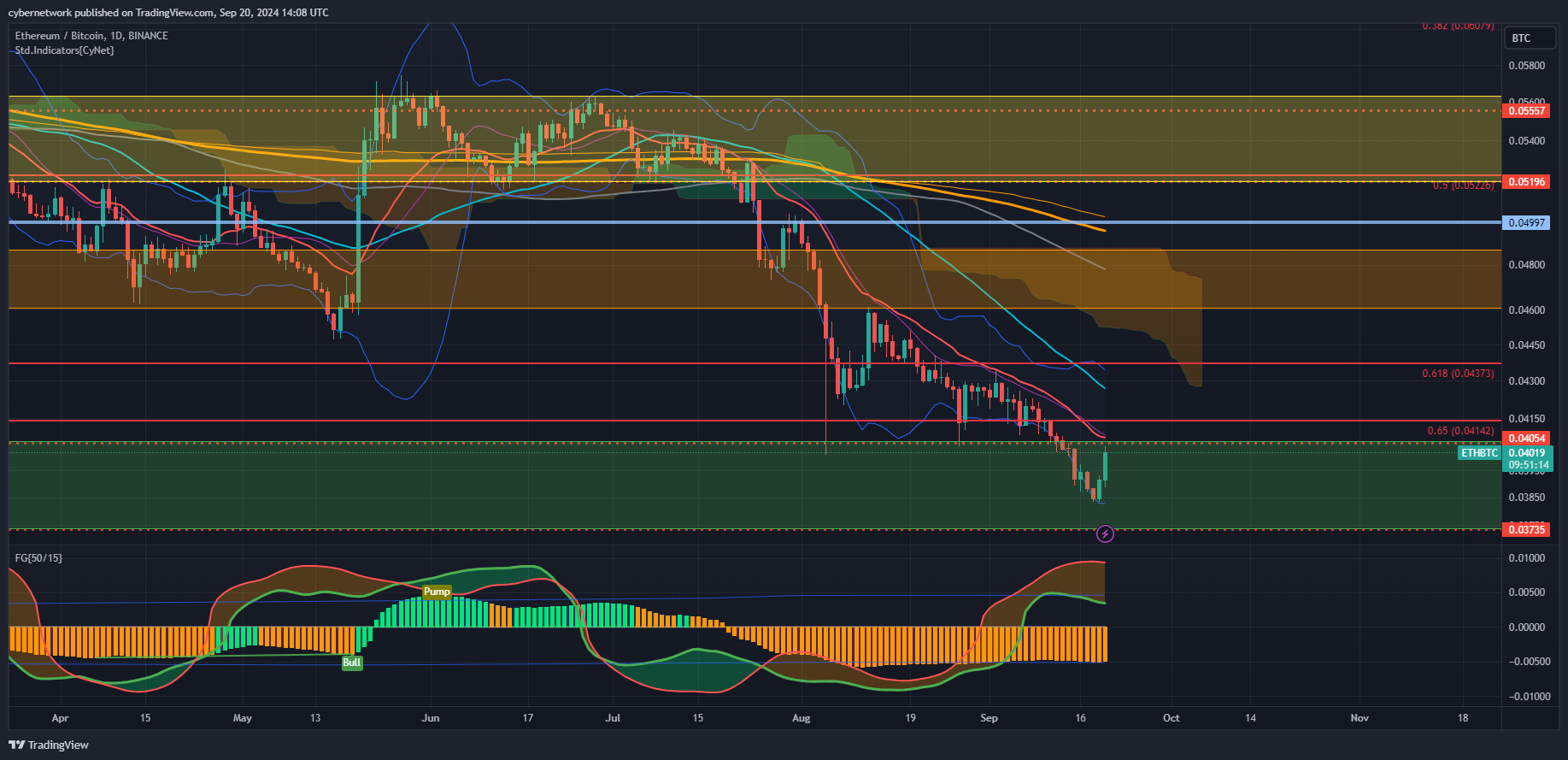Click the 0.01000 indicator axis tick
The image size is (1568, 760).
coord(1526,558)
